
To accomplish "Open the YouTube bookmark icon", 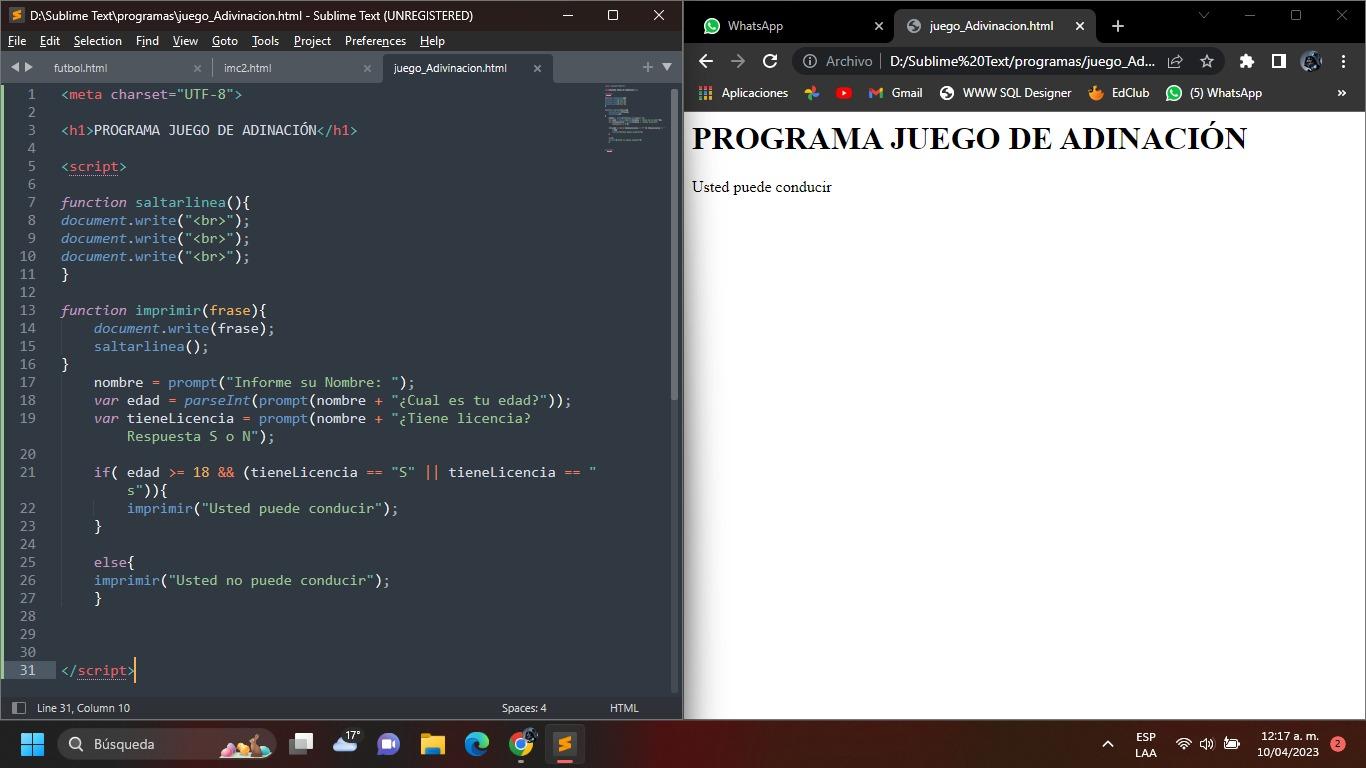I will click(x=844, y=93).
